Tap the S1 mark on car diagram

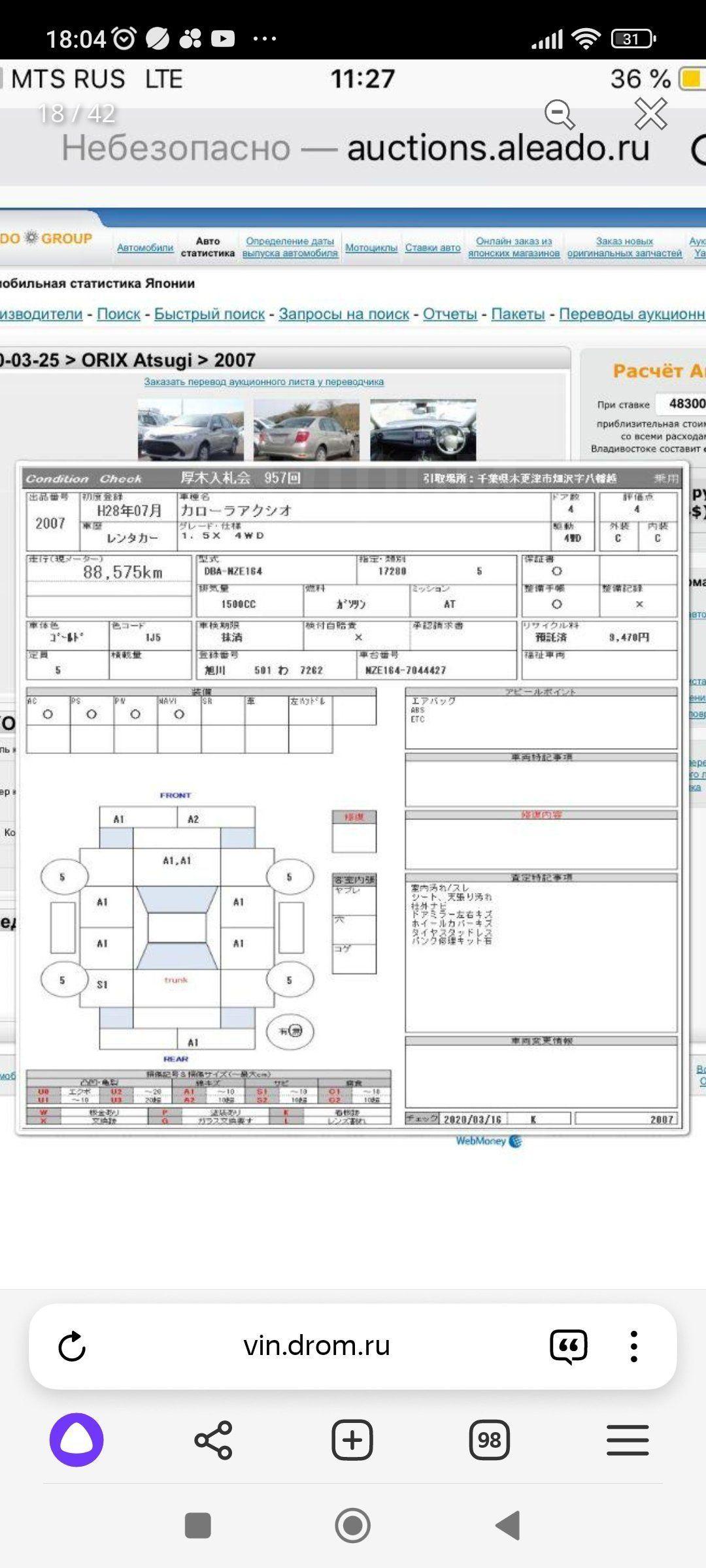(x=102, y=985)
